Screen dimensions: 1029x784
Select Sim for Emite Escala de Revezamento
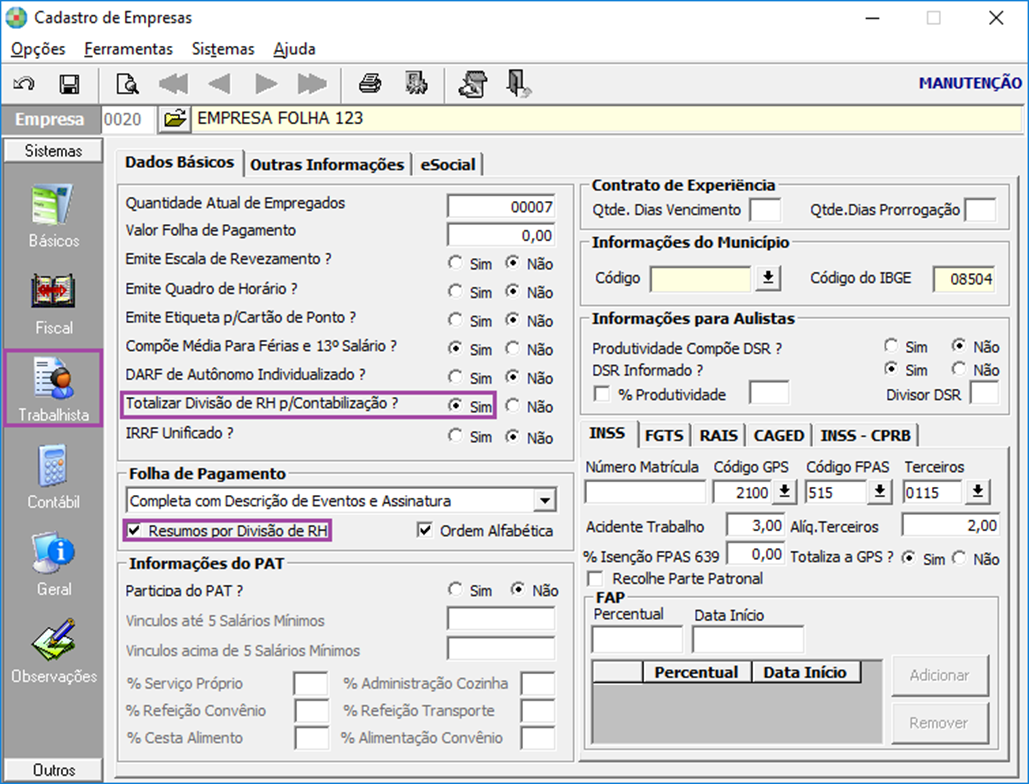tap(455, 263)
